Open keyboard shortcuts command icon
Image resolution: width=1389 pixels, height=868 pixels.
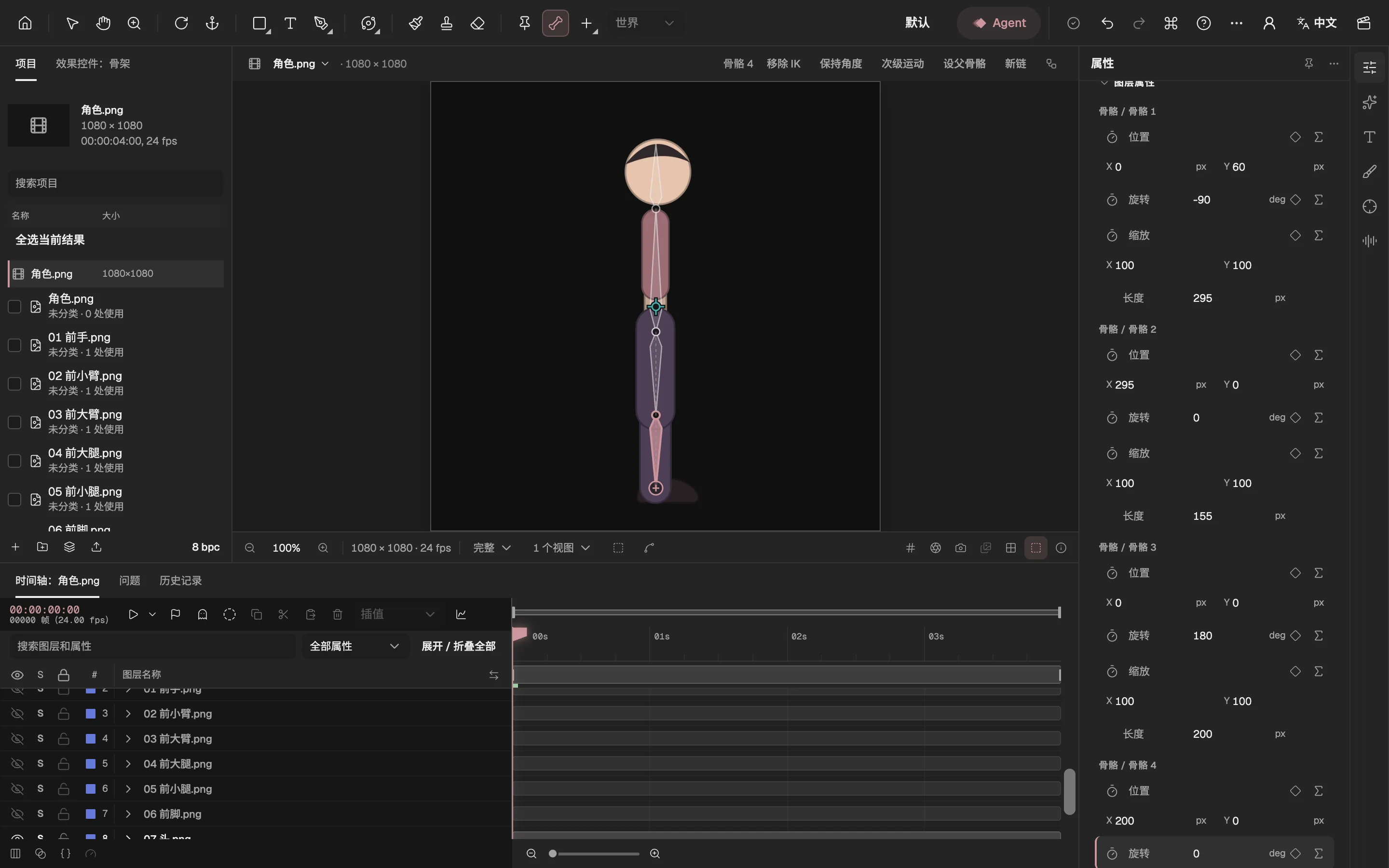(x=1171, y=23)
